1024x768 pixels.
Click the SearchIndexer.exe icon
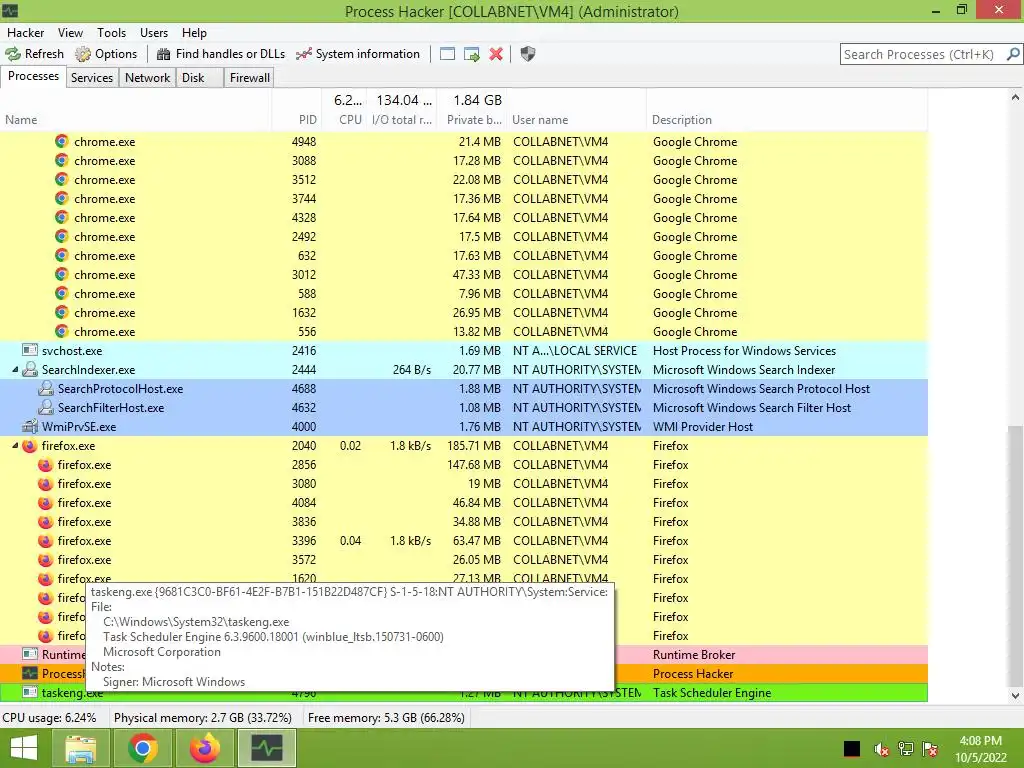pyautogui.click(x=29, y=370)
